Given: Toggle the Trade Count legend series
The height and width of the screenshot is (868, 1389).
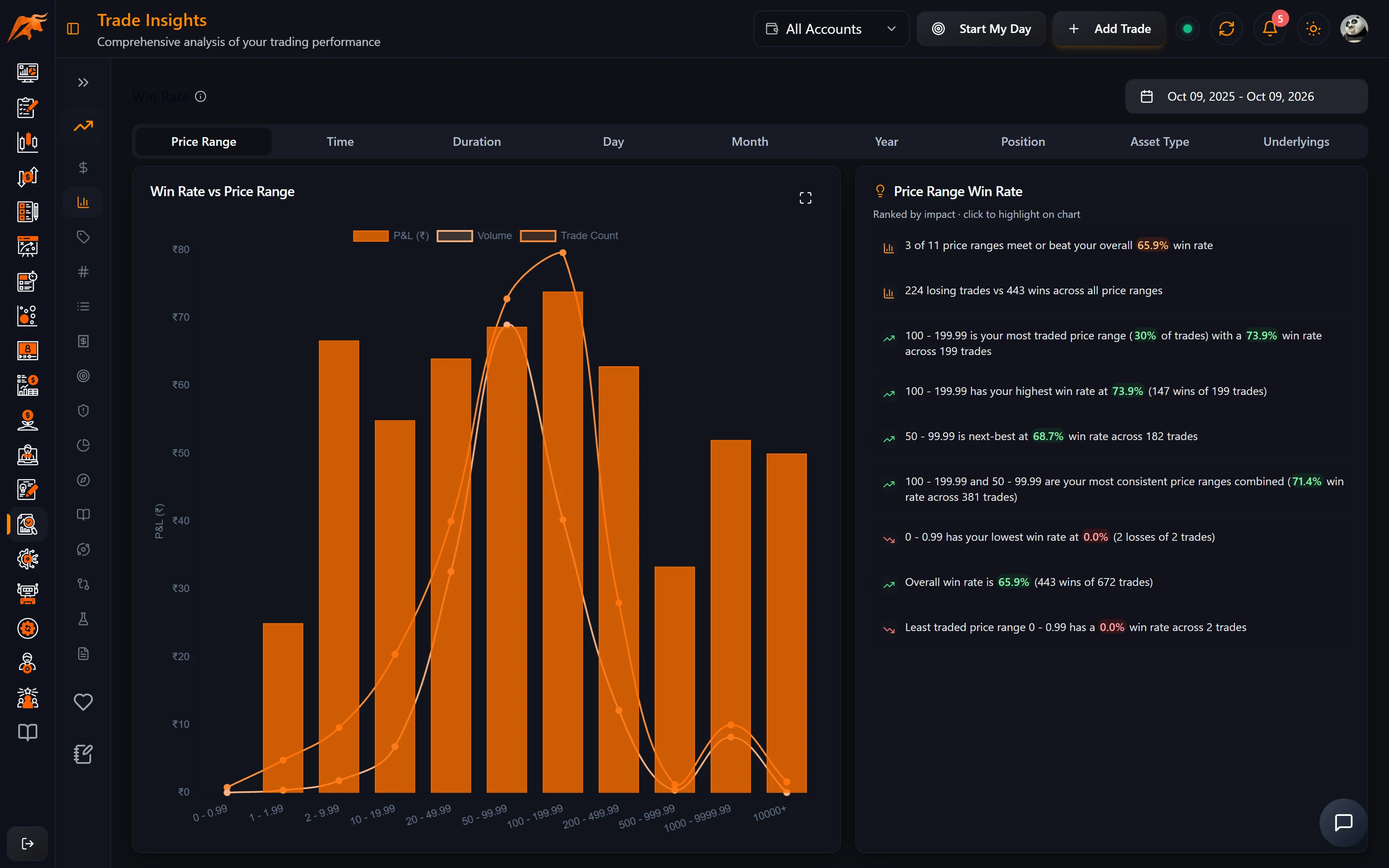Looking at the screenshot, I should [x=569, y=236].
